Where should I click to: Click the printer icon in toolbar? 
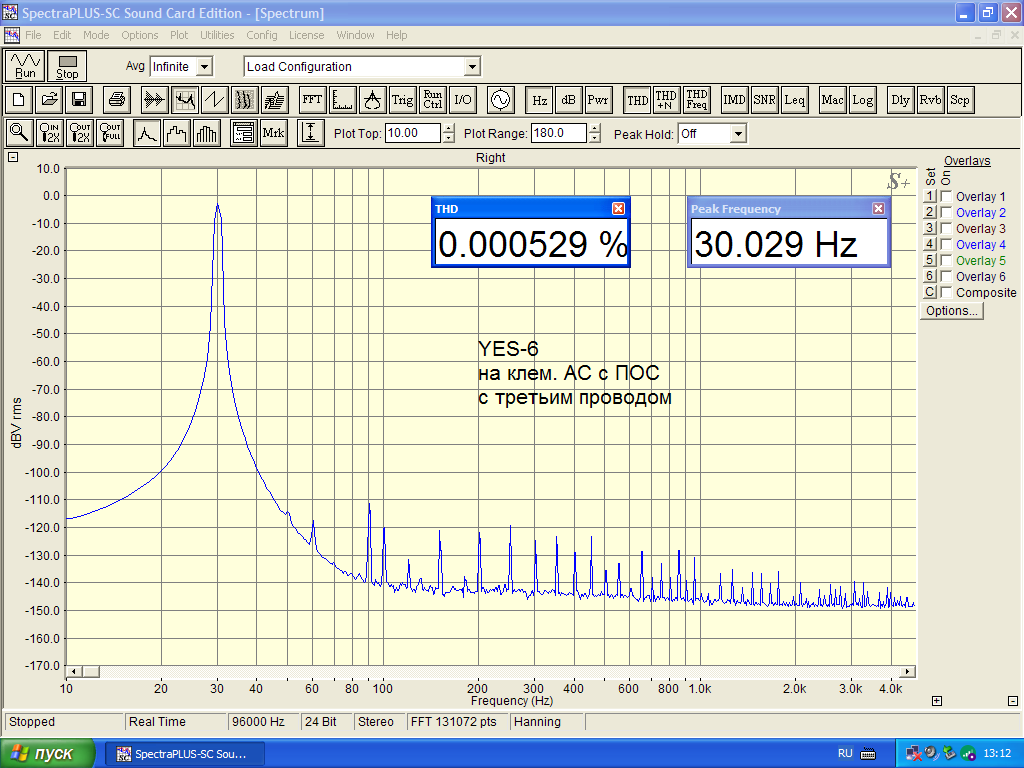click(116, 100)
